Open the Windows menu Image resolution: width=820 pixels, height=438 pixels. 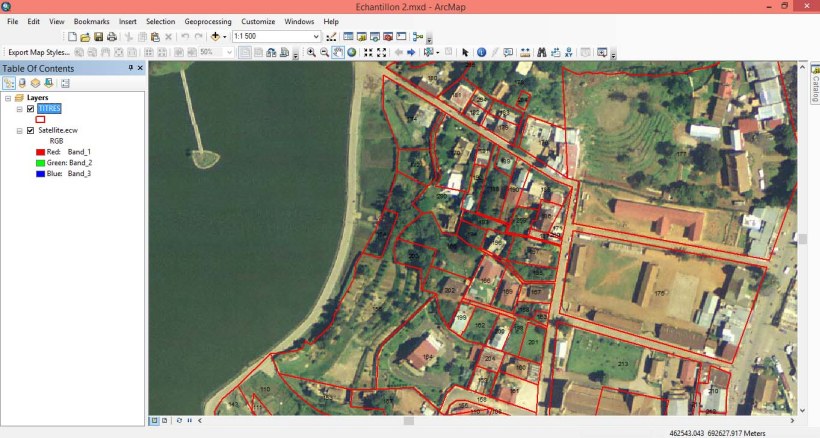pyautogui.click(x=299, y=21)
